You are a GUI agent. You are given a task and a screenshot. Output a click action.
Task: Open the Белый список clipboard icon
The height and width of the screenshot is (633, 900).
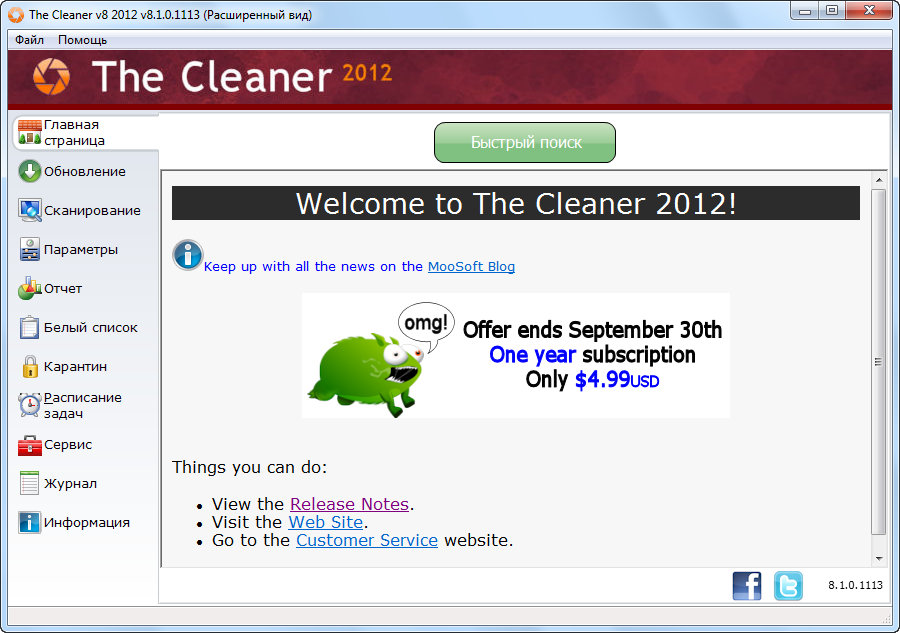(29, 327)
